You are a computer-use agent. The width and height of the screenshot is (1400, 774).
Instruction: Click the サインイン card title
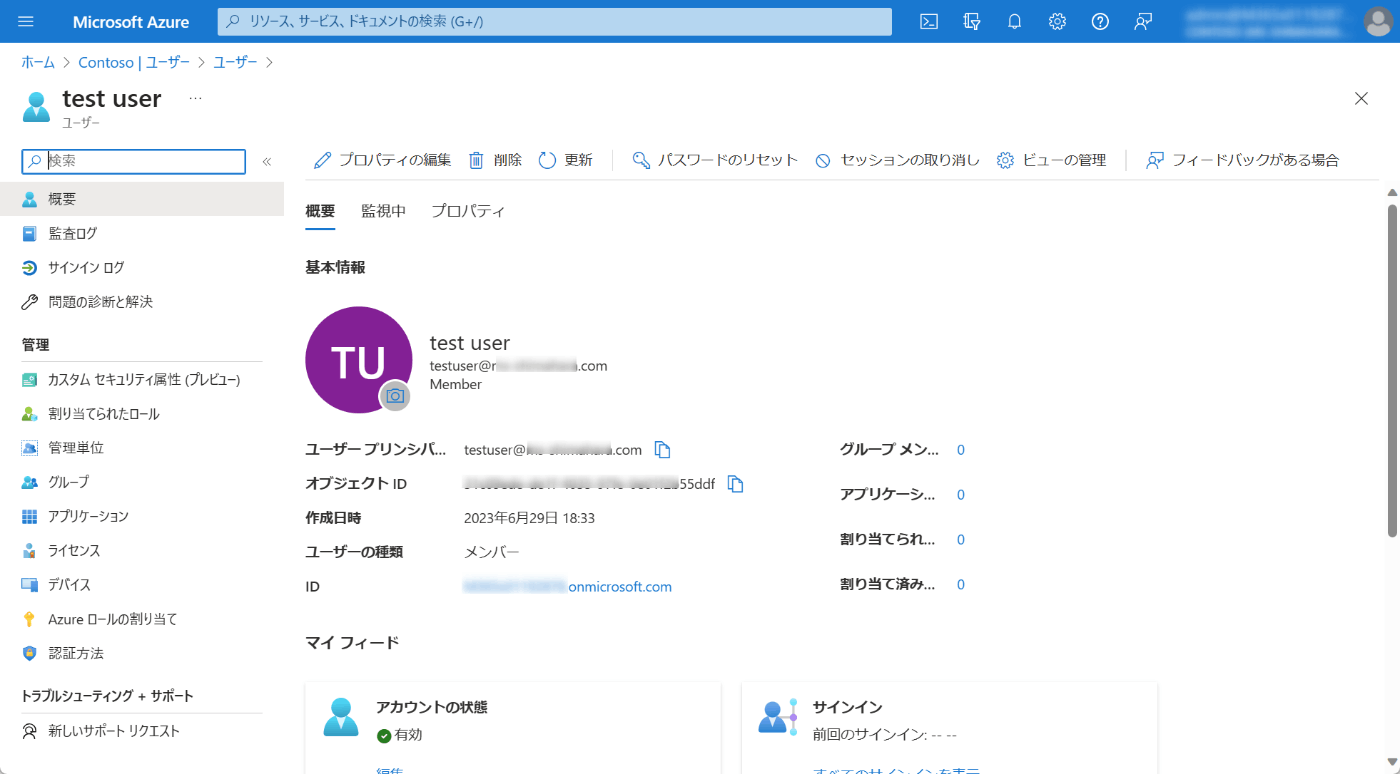pos(847,707)
